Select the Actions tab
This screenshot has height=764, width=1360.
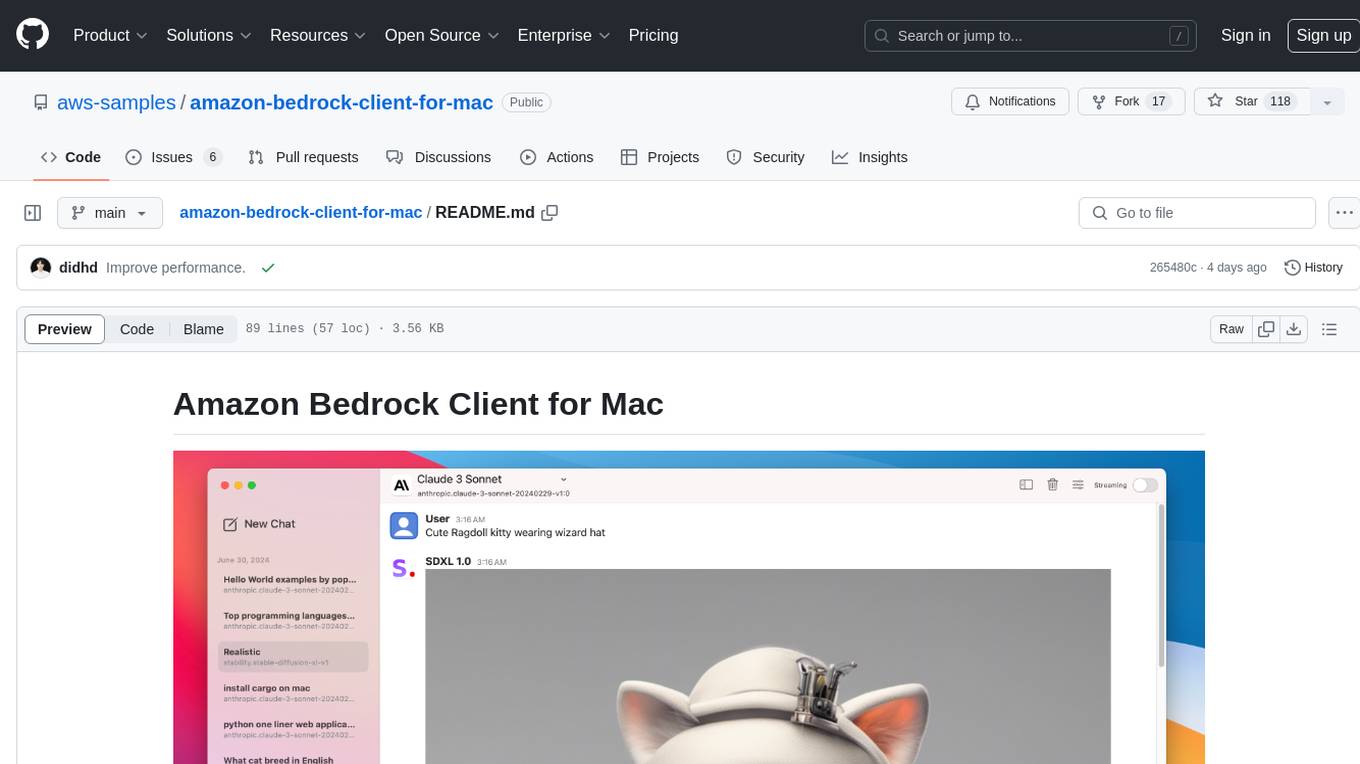click(x=557, y=157)
